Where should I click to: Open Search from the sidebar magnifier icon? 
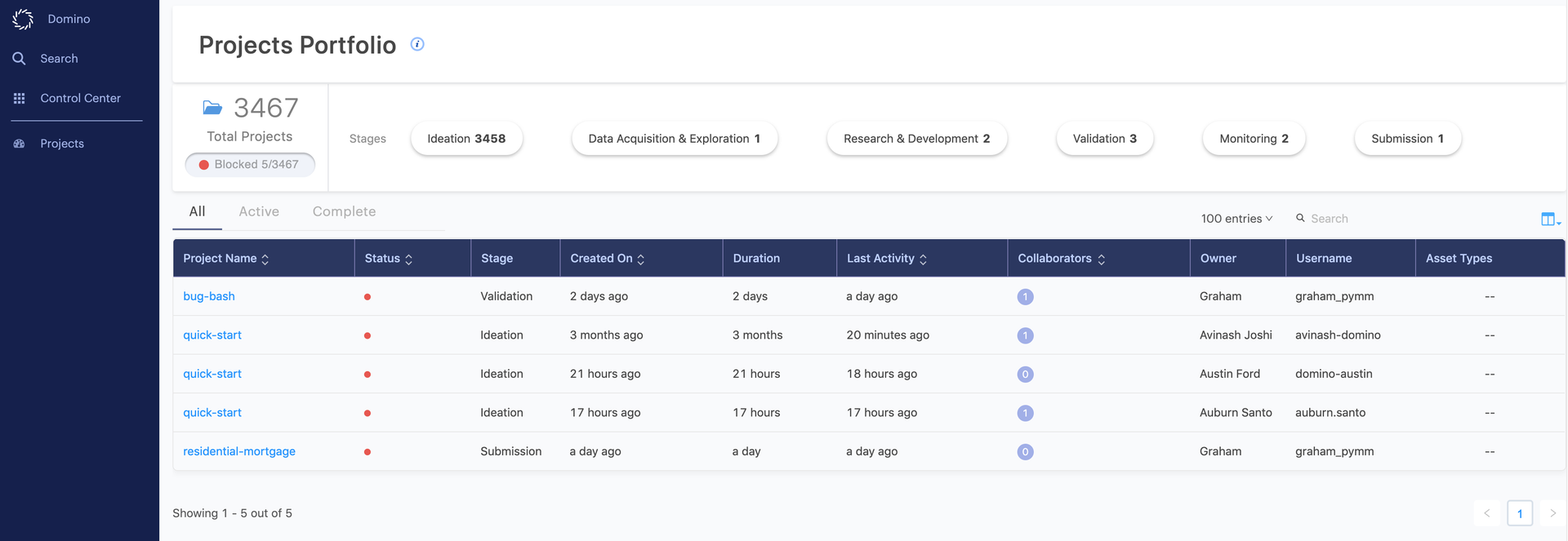pos(19,59)
